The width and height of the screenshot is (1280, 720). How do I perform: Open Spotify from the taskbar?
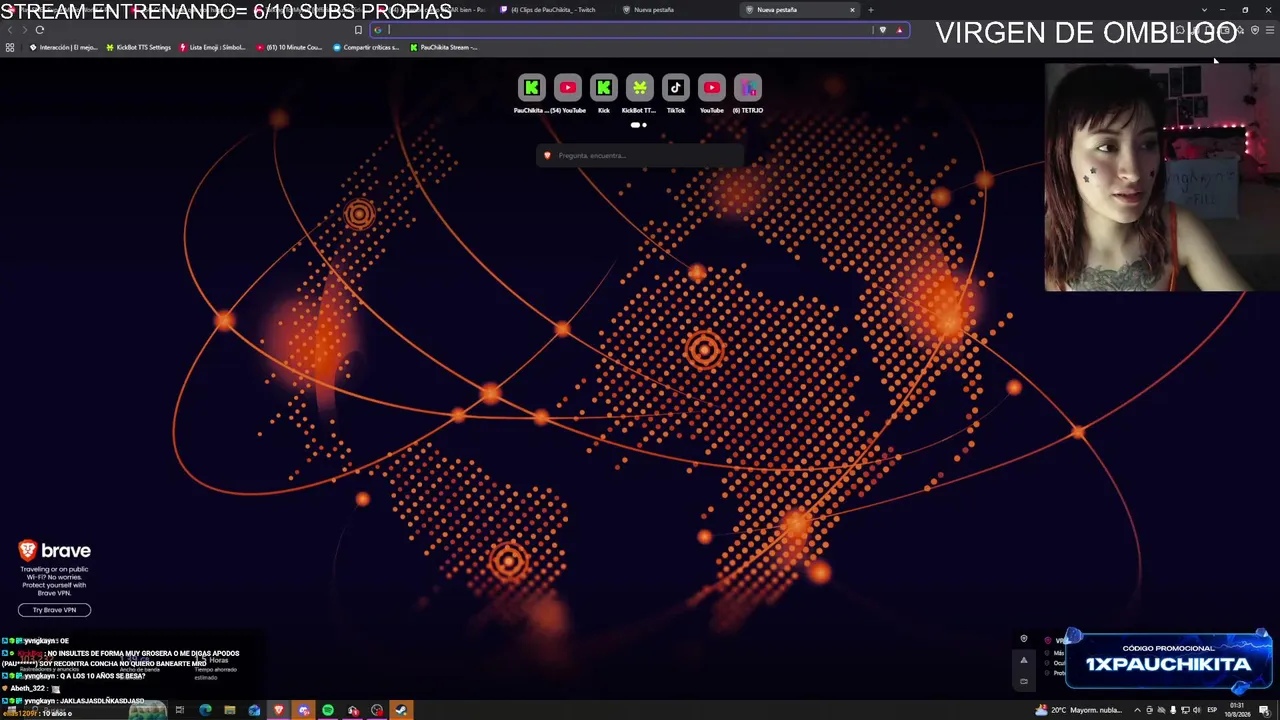pos(328,710)
